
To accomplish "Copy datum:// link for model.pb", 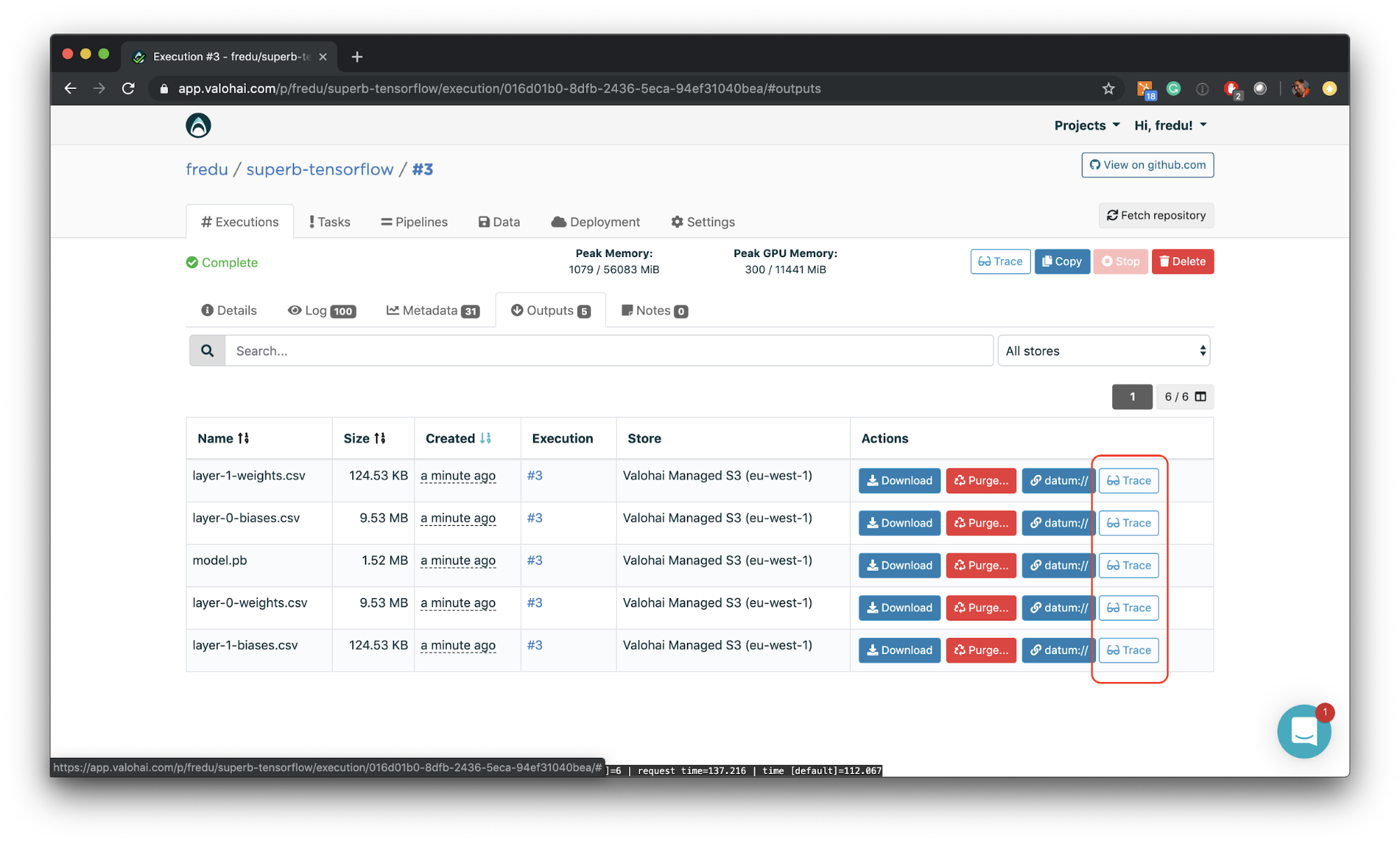I will [x=1058, y=565].
